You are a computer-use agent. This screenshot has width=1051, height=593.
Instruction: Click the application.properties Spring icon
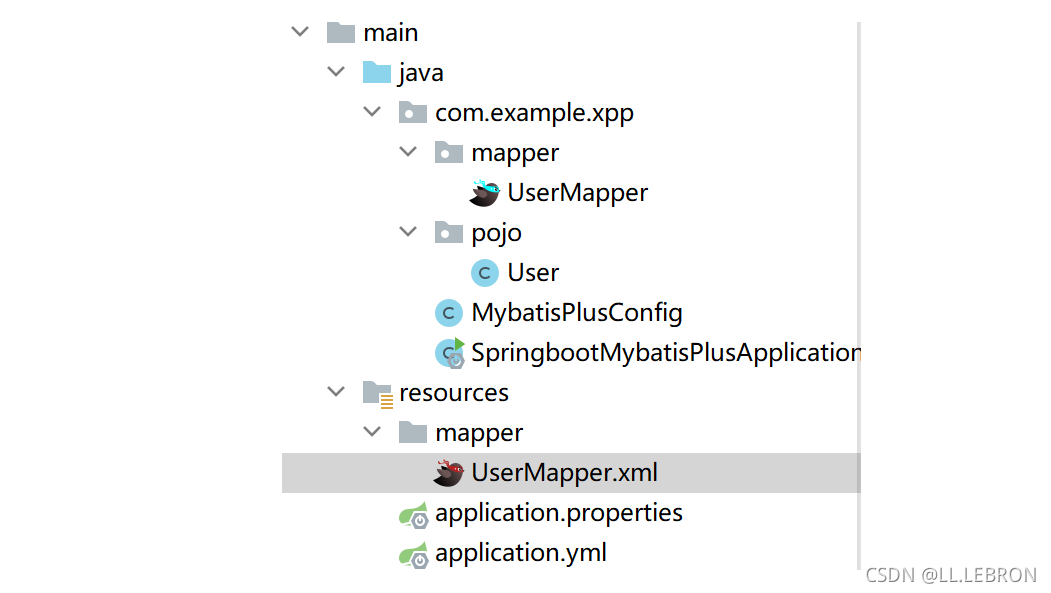(x=414, y=515)
